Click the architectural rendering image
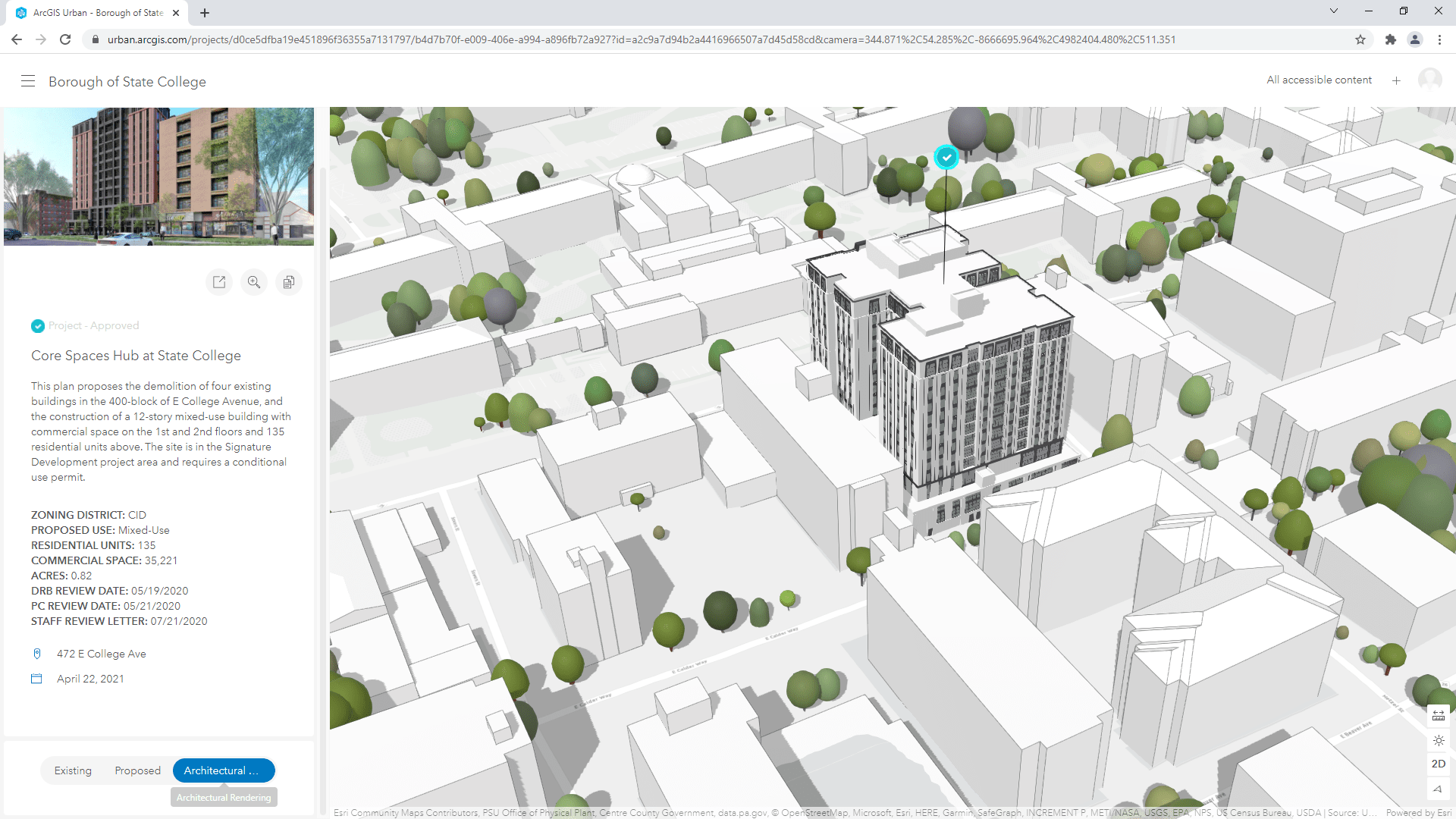1456x819 pixels. pos(158,176)
